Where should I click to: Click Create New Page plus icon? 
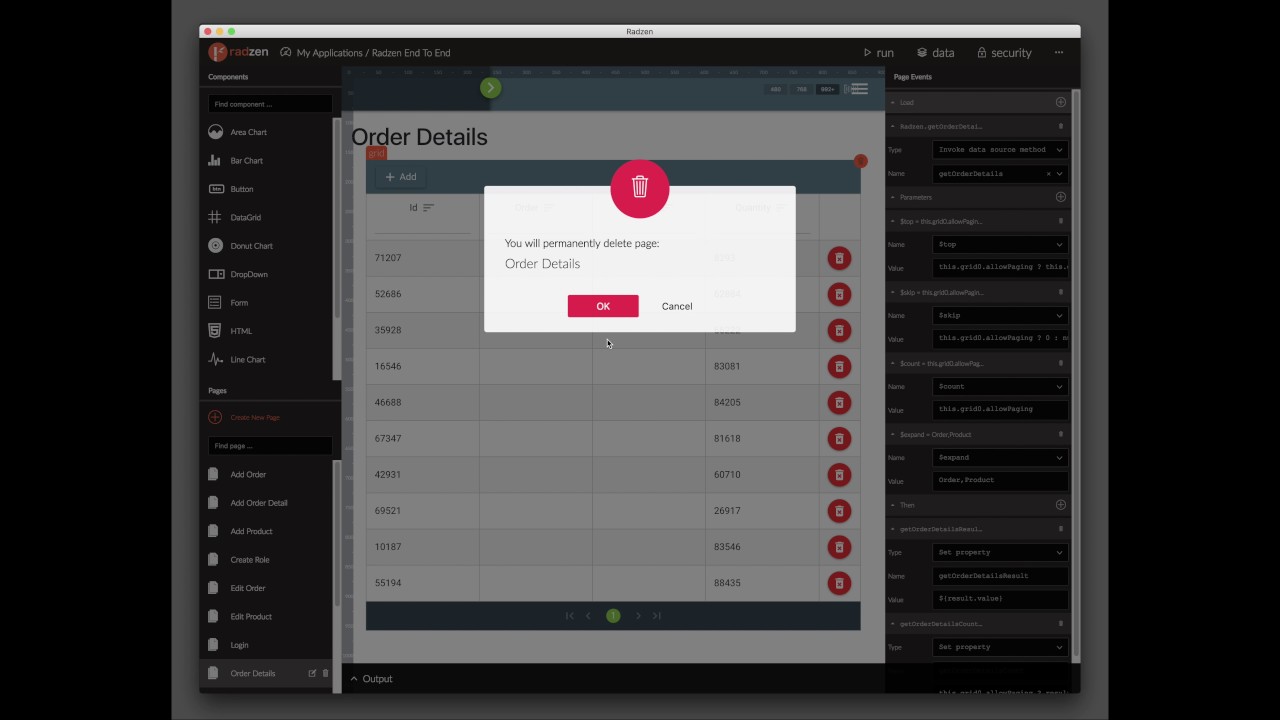click(x=215, y=417)
